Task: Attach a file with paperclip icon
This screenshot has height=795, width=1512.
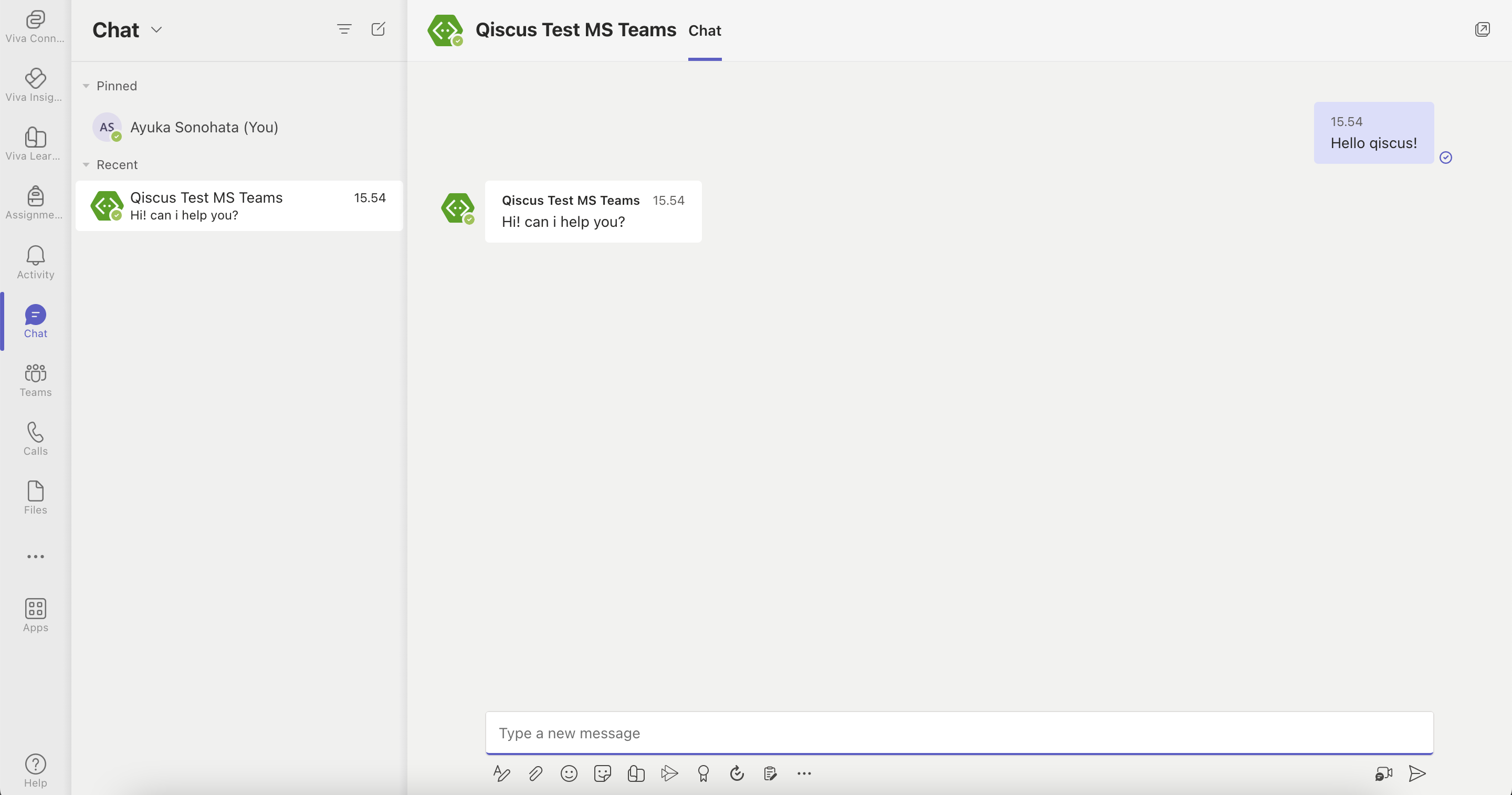Action: coord(535,773)
